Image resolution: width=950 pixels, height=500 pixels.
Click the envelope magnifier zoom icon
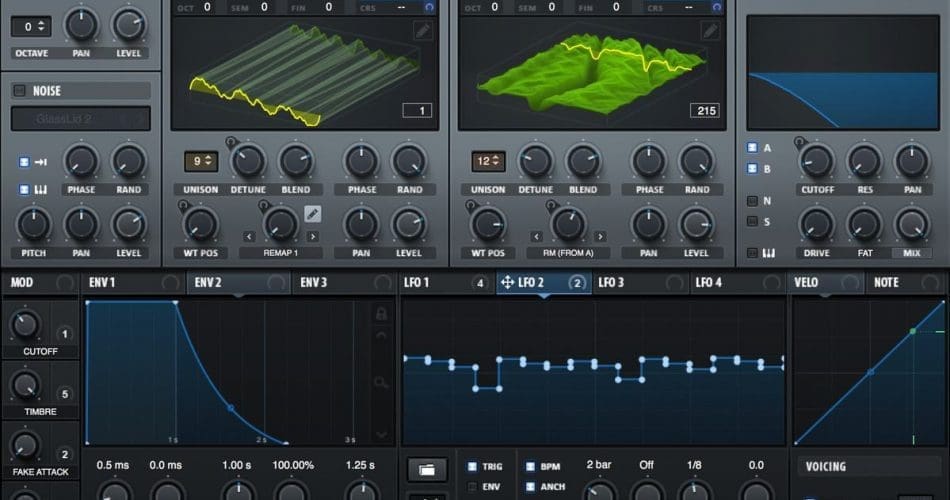(x=381, y=382)
